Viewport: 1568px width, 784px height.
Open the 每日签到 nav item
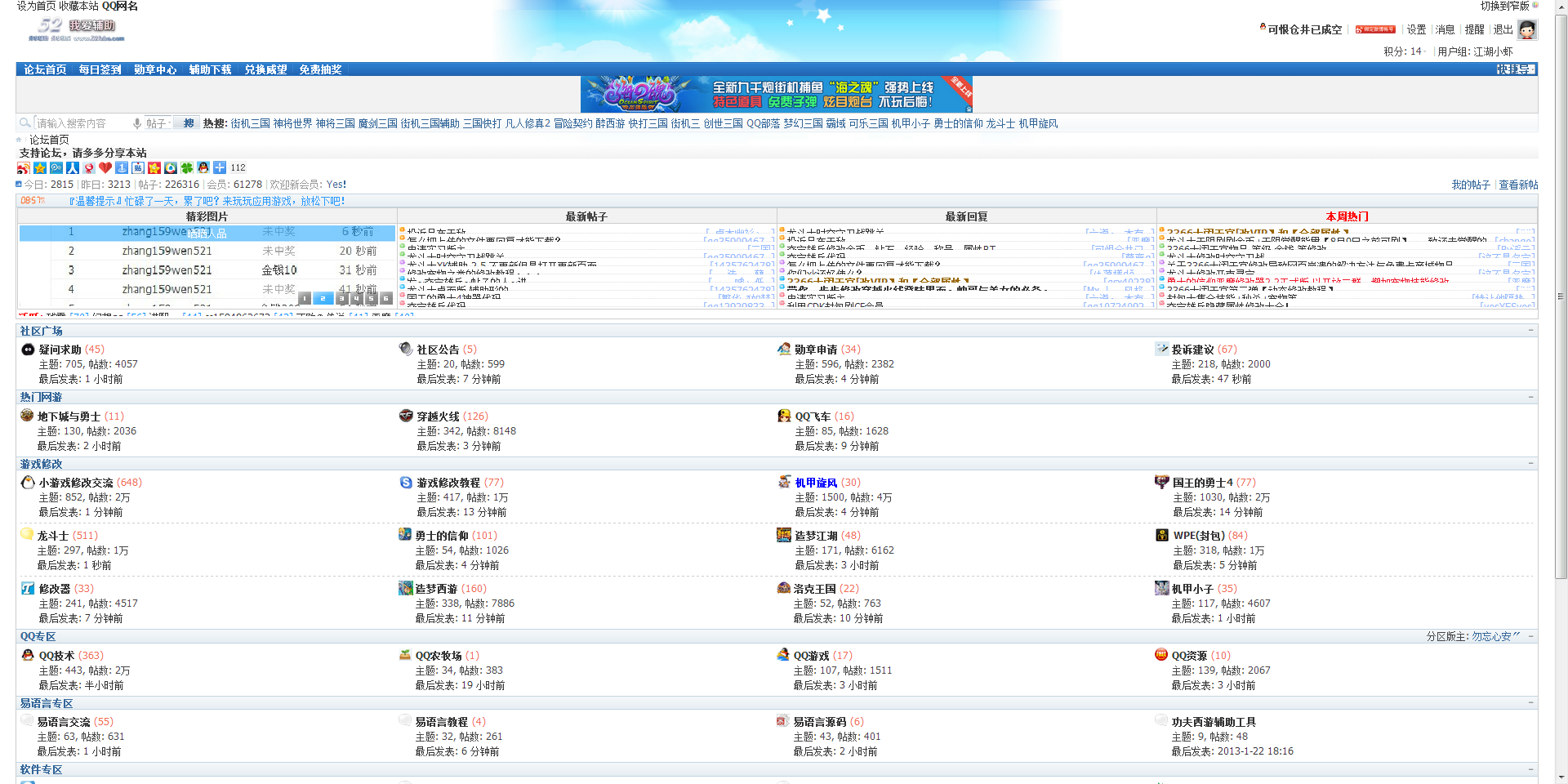tap(100, 69)
